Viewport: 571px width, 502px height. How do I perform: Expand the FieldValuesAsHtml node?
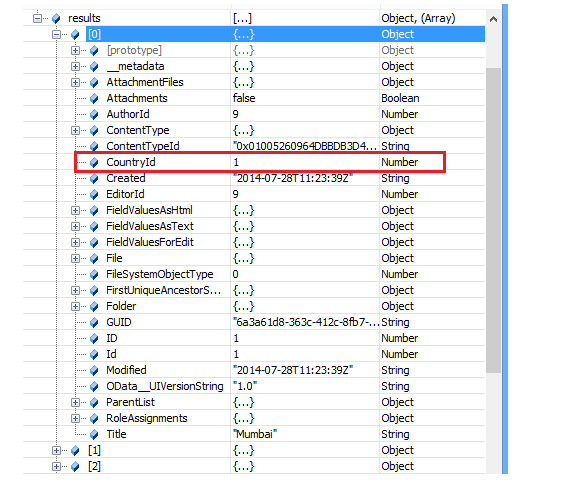click(75, 210)
